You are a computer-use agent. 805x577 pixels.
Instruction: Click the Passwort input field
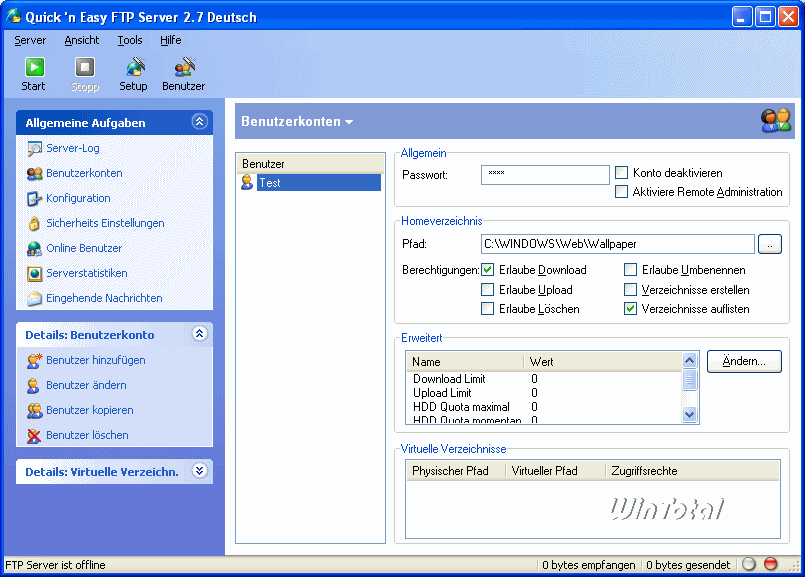(545, 175)
